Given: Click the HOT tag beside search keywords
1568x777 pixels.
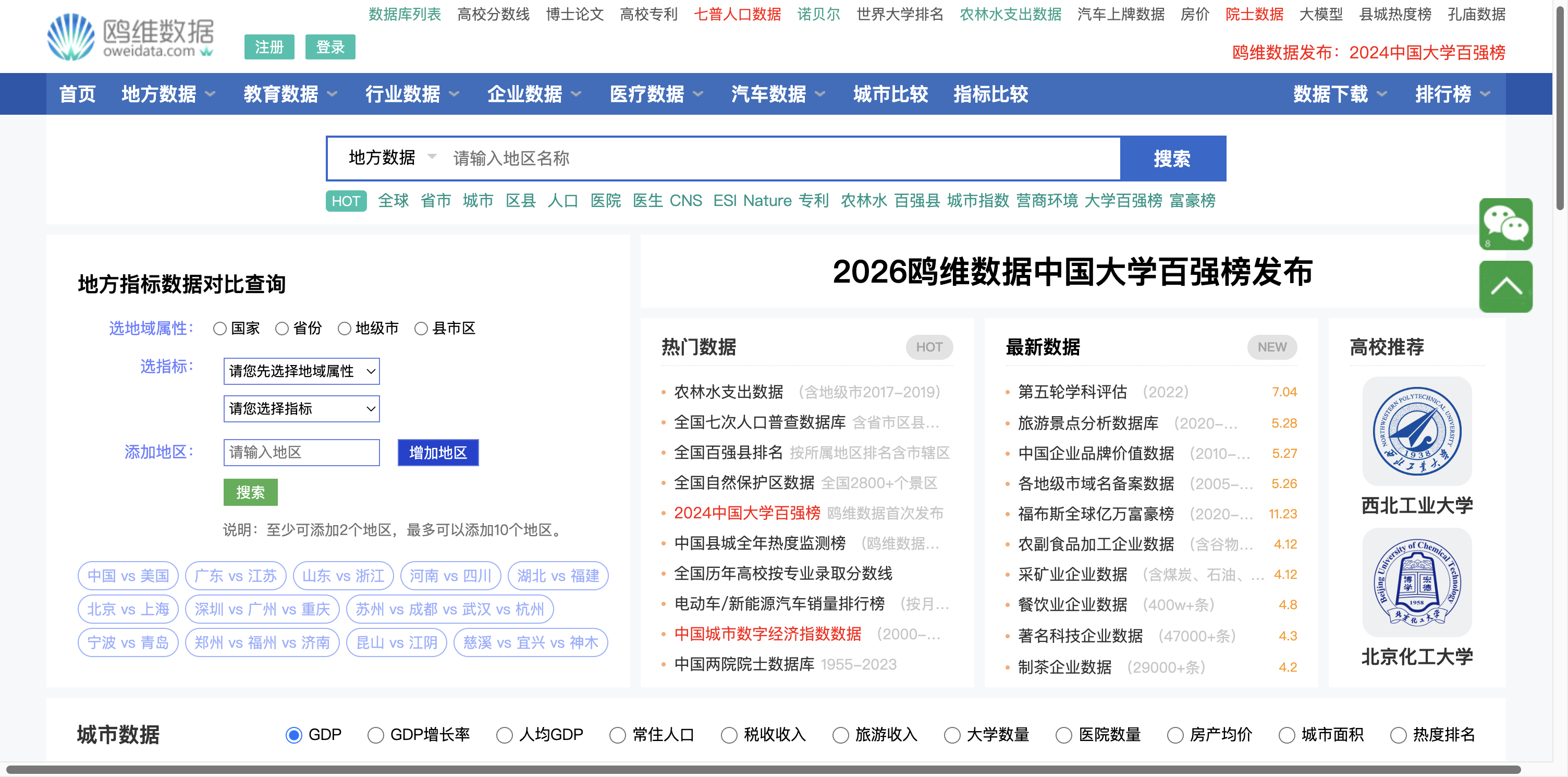Looking at the screenshot, I should click(346, 201).
